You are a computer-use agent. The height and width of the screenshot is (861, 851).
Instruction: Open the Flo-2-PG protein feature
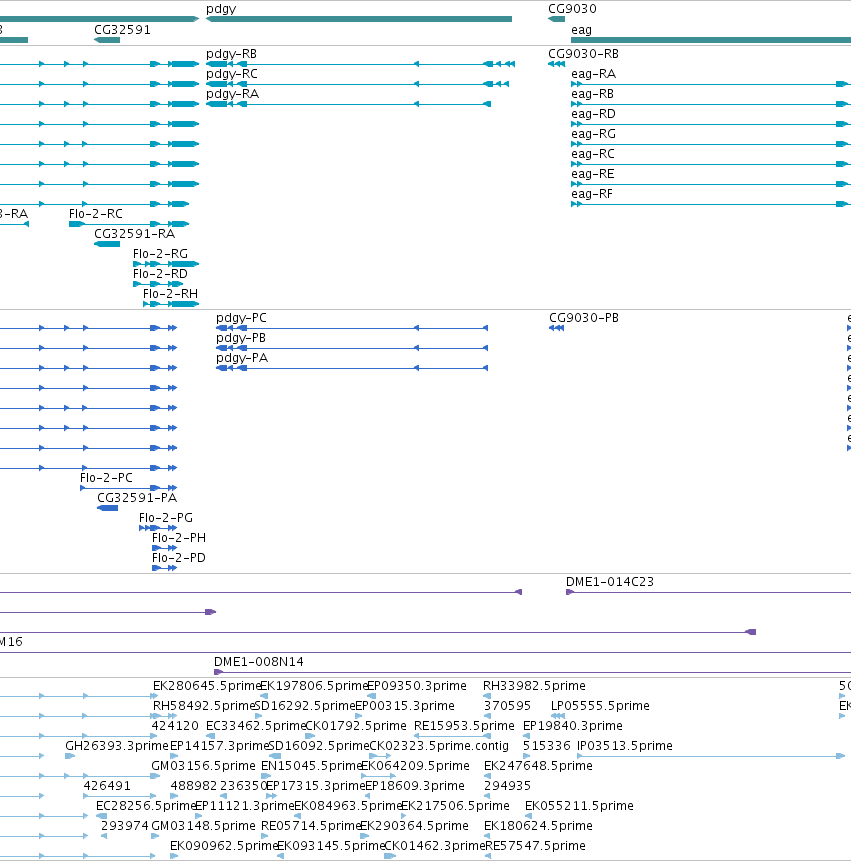(x=158, y=528)
